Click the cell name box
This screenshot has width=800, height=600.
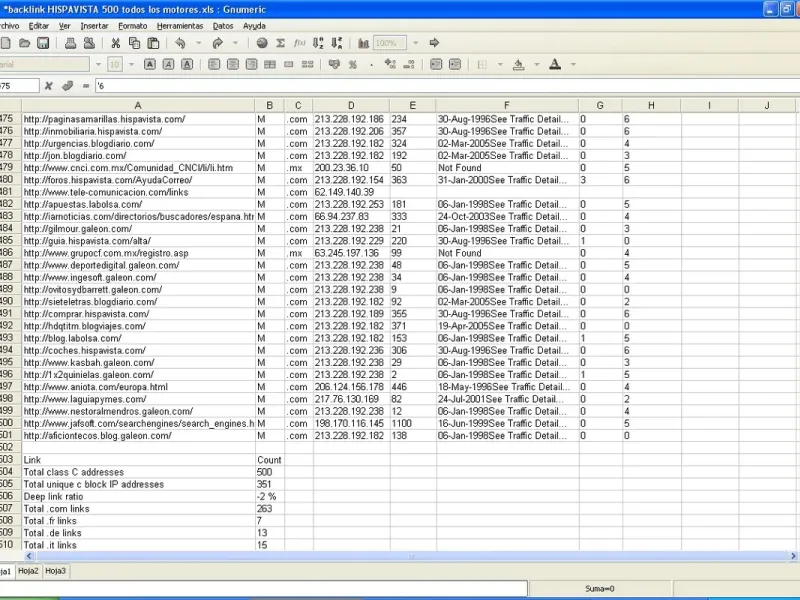pos(19,86)
